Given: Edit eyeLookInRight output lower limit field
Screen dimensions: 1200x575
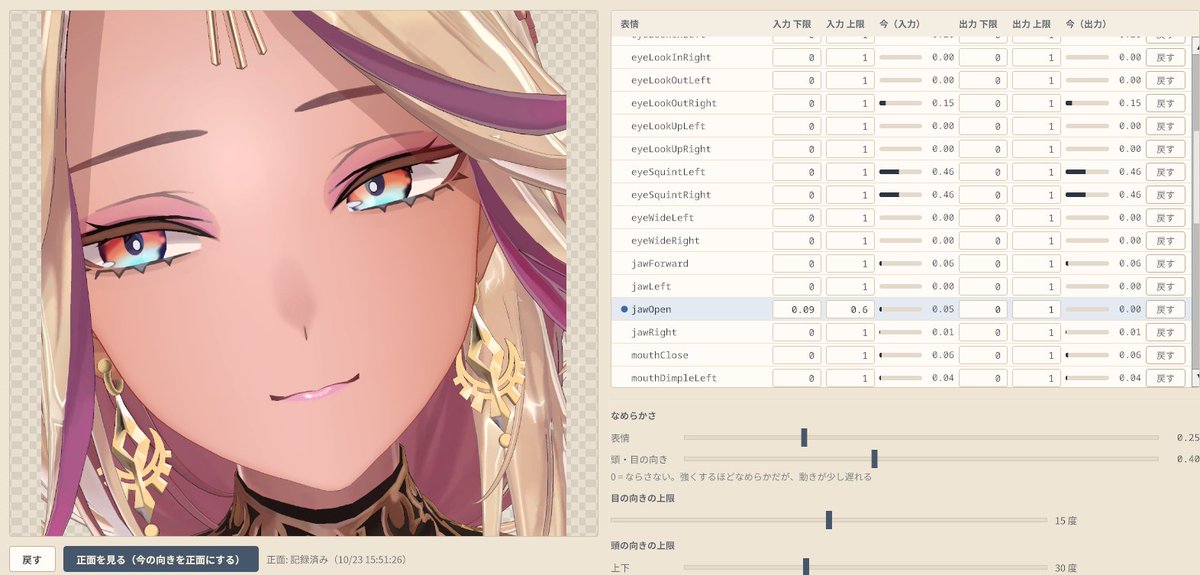Looking at the screenshot, I should coord(983,57).
